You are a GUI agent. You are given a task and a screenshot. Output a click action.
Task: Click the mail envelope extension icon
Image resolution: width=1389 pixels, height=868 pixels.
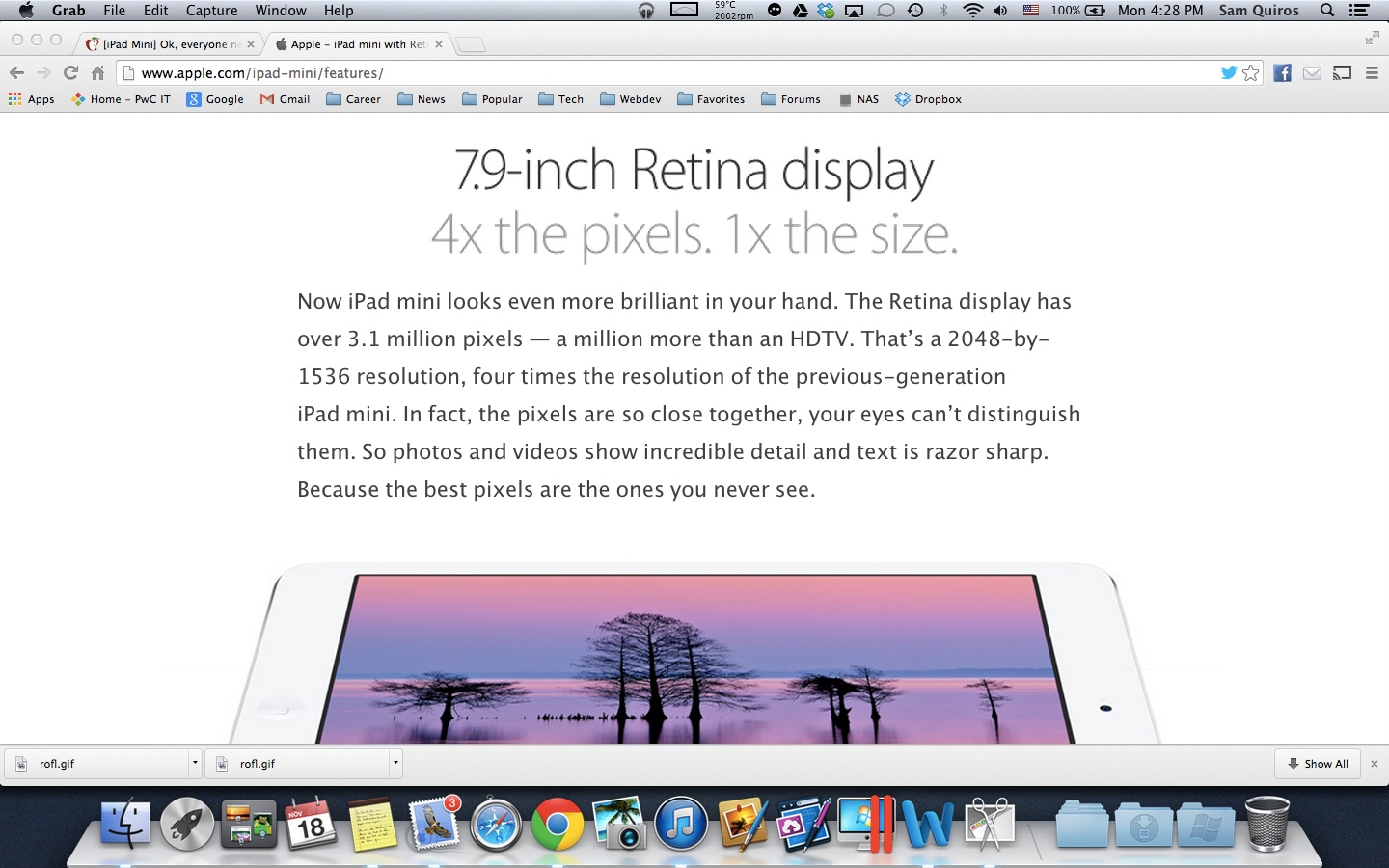(1312, 72)
